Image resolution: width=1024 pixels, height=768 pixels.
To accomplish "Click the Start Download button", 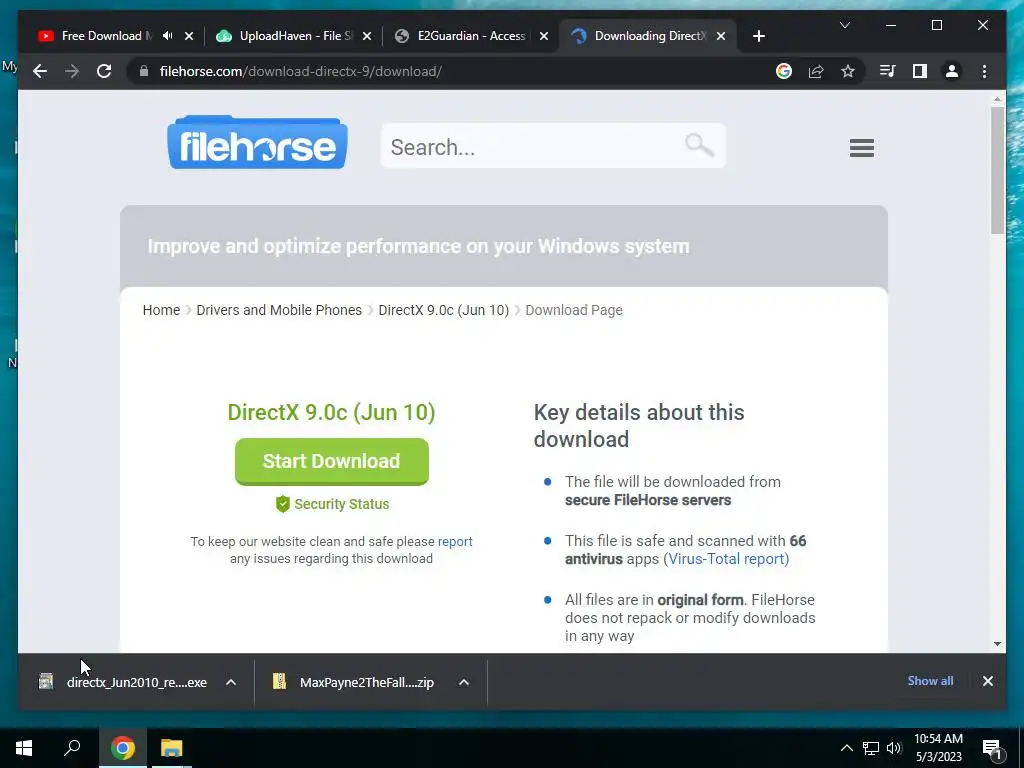I will click(x=332, y=461).
